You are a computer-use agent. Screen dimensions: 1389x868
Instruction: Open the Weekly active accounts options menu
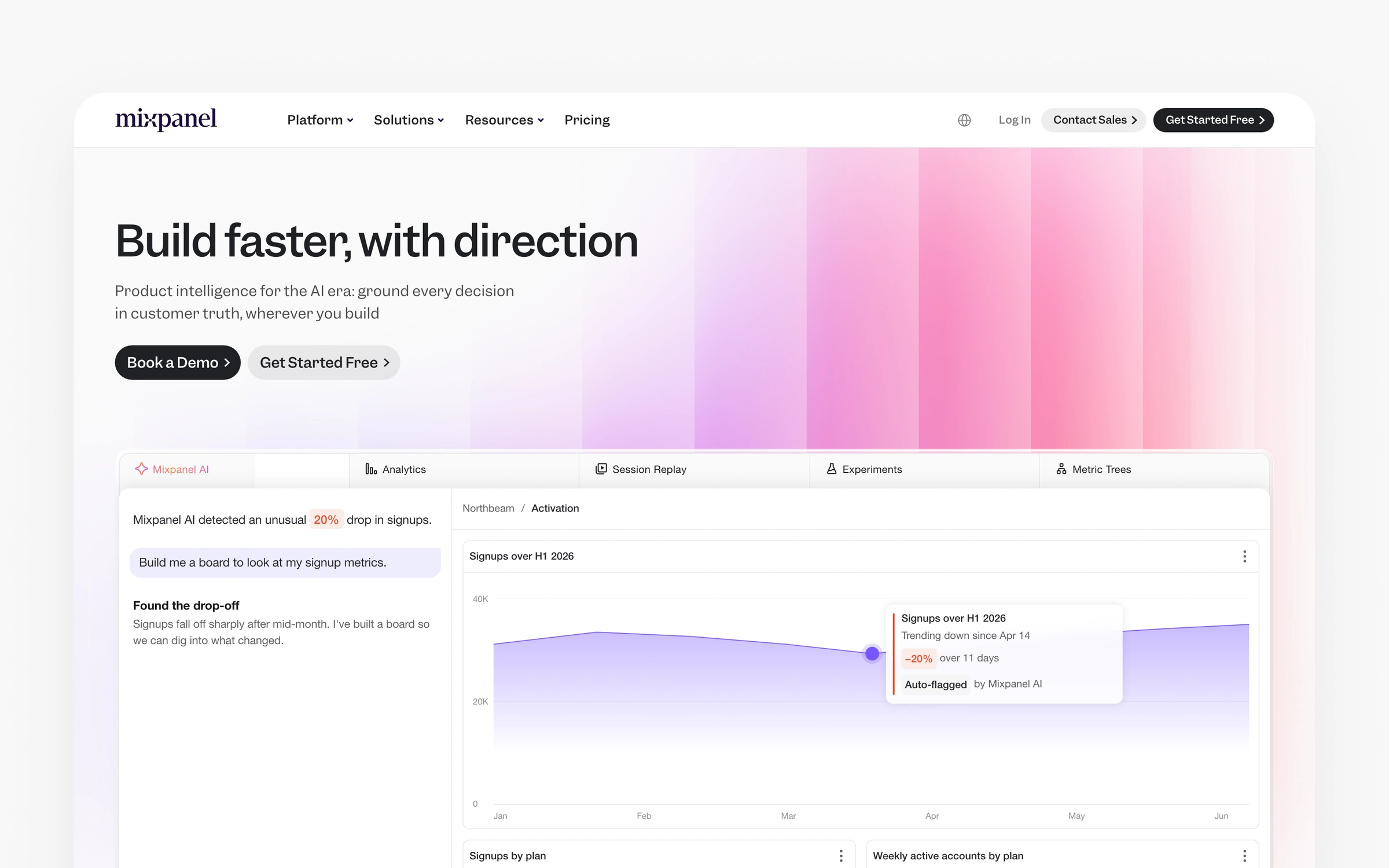(1244, 856)
